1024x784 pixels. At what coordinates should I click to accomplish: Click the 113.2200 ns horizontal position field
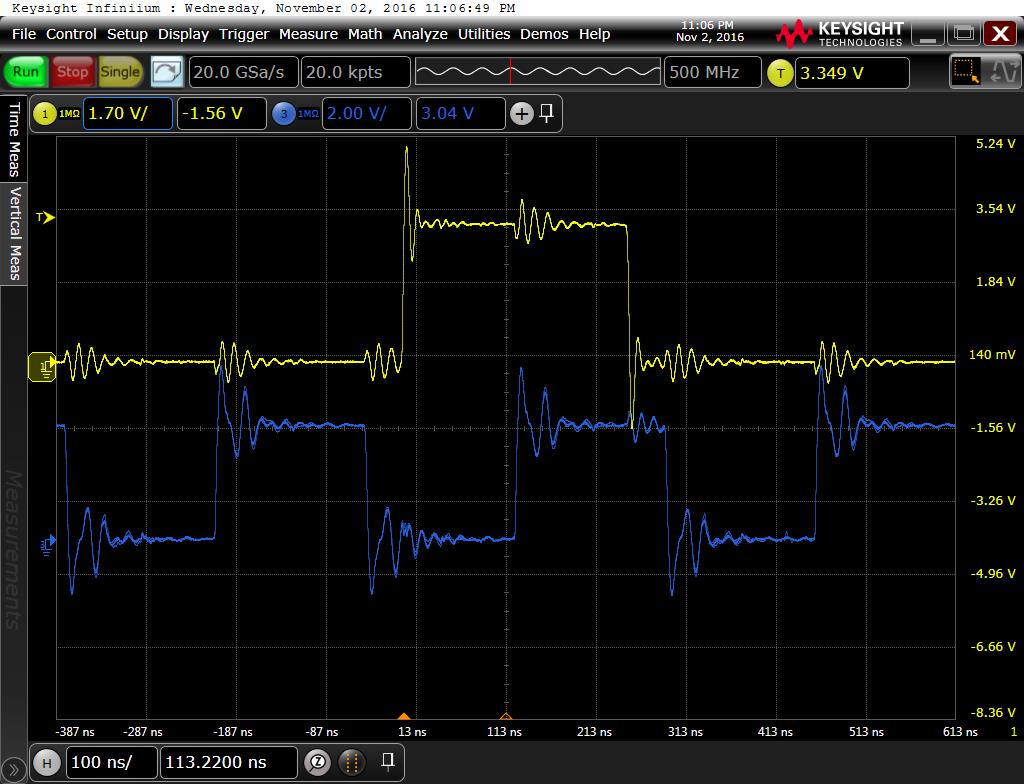tap(229, 762)
